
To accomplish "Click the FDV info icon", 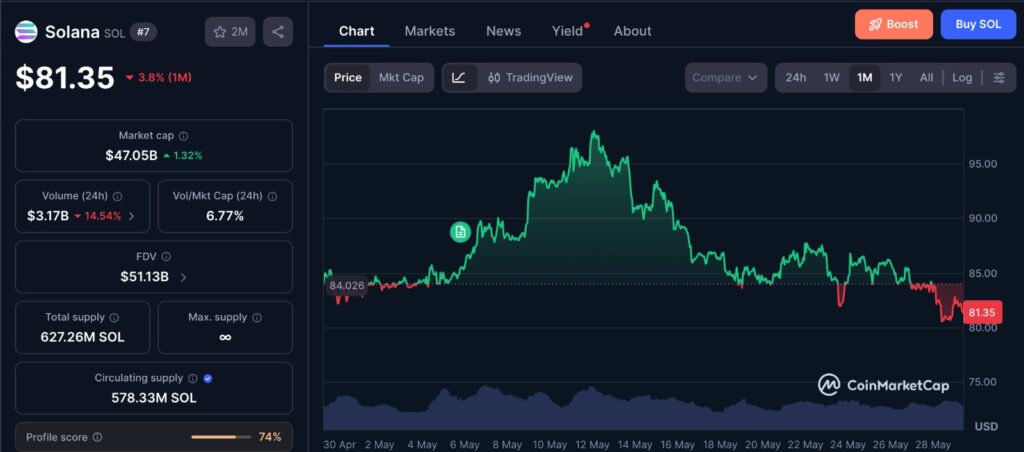I will click(166, 257).
